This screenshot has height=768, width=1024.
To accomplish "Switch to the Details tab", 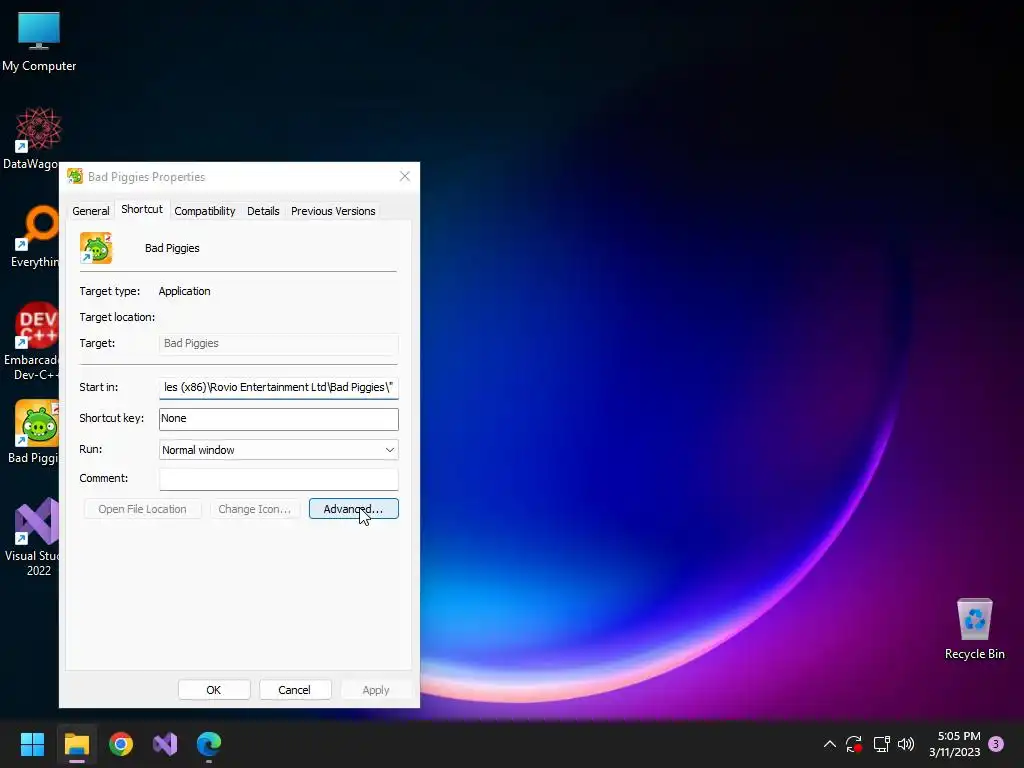I will 263,211.
